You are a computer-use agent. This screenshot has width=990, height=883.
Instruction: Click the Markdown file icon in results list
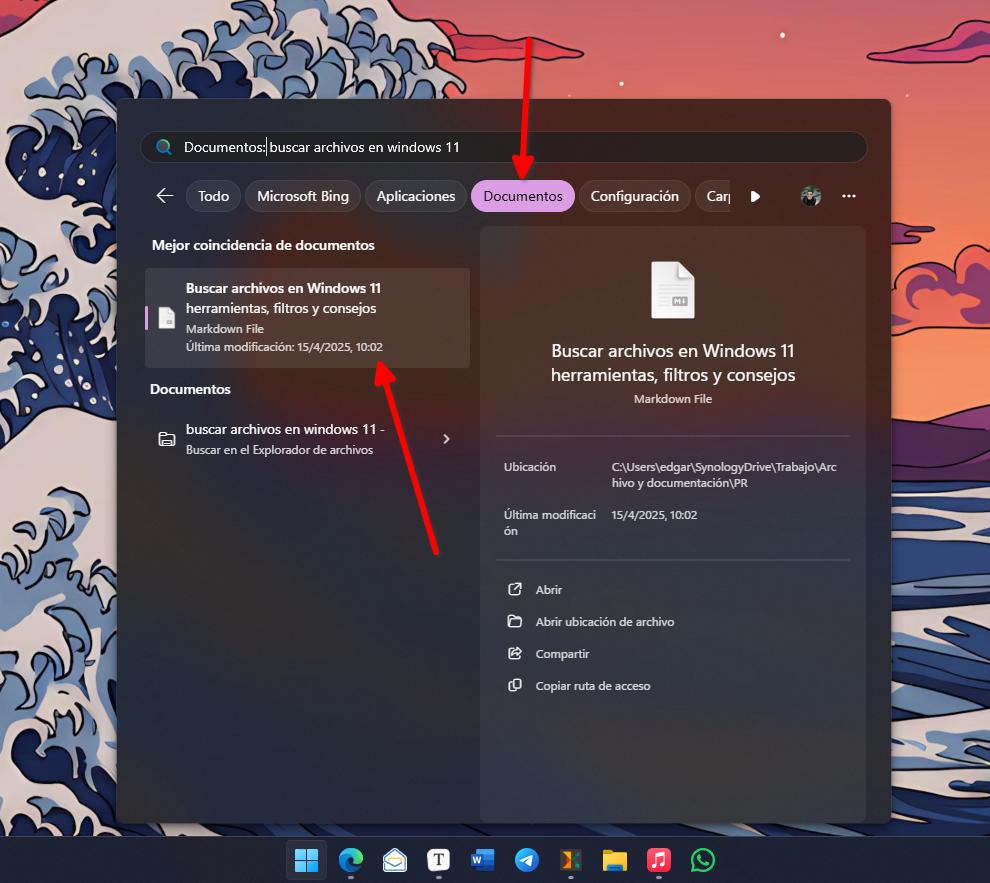click(x=167, y=317)
